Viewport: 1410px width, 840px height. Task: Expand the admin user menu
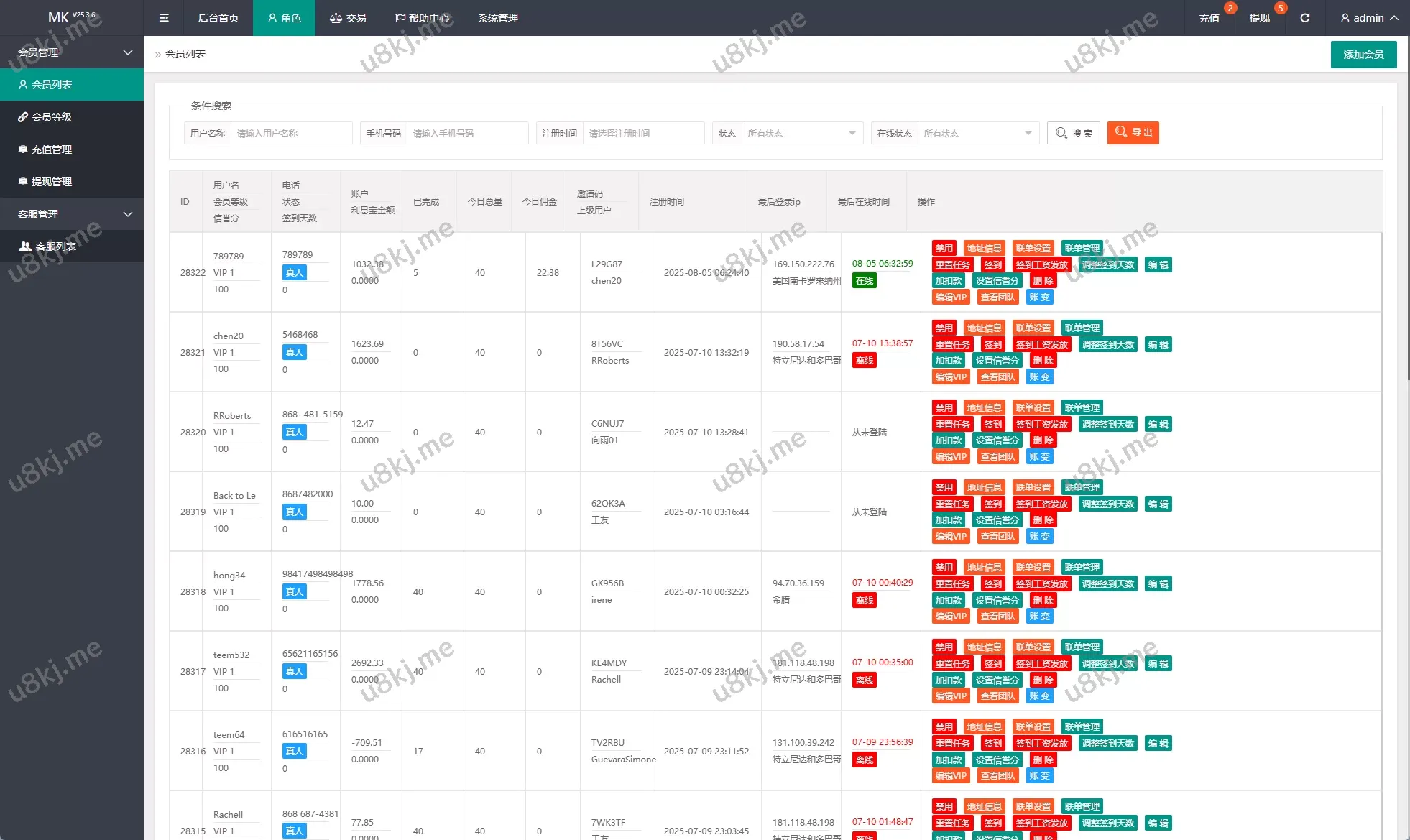click(1369, 18)
